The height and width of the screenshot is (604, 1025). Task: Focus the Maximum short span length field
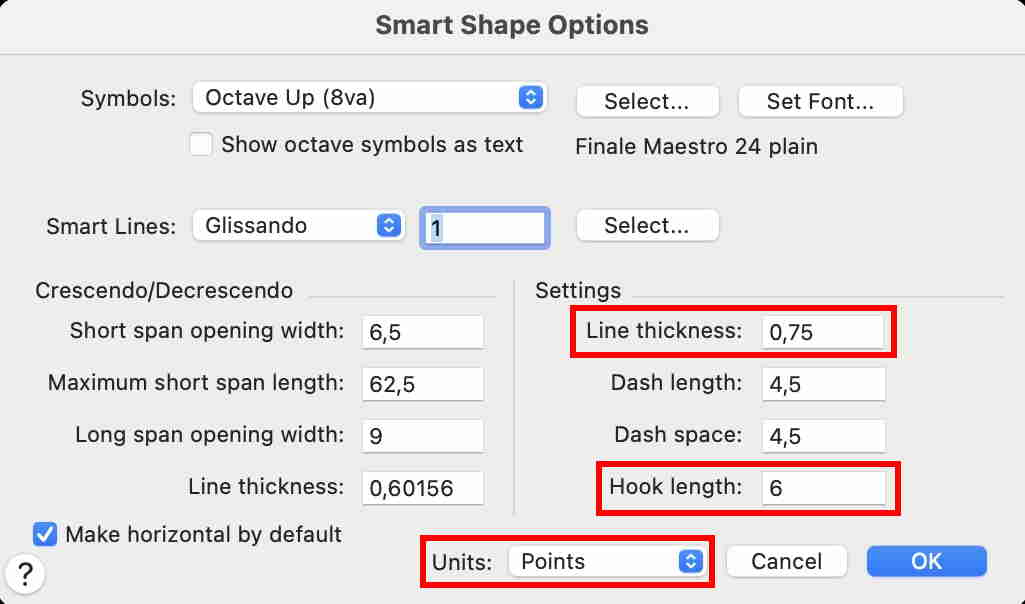tap(422, 384)
